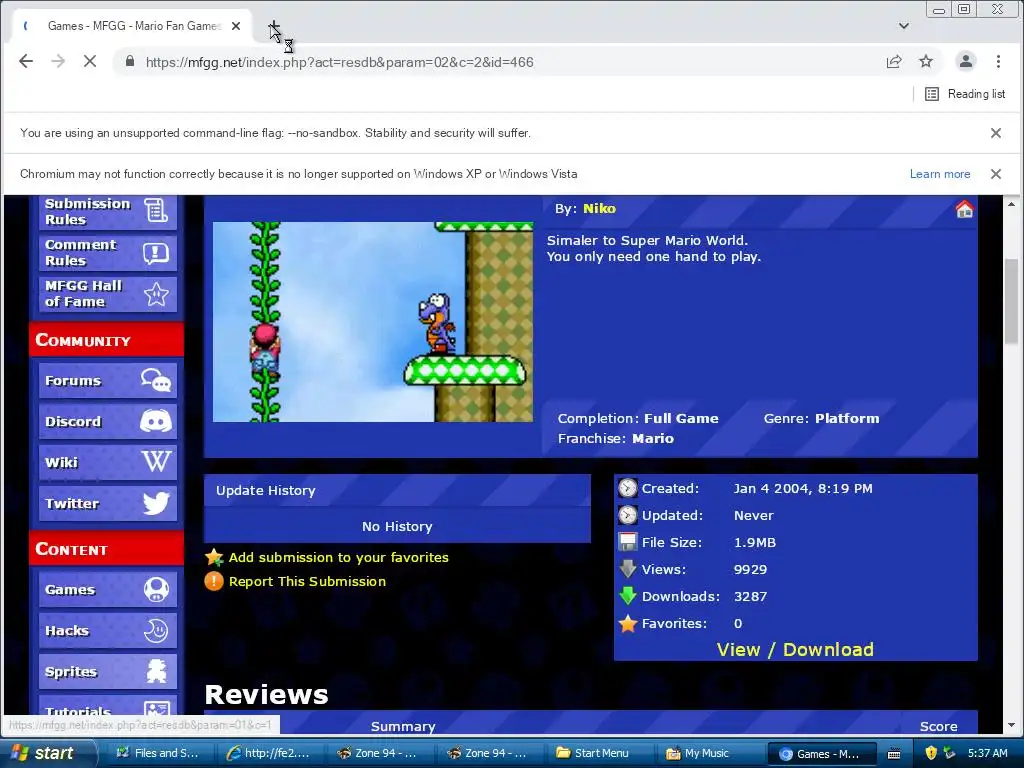The image size is (1024, 768).
Task: Click the Summary column header
Action: tap(403, 726)
